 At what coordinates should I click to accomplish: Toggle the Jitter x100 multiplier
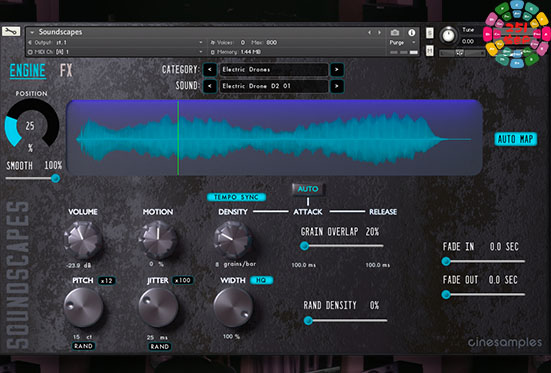point(183,280)
